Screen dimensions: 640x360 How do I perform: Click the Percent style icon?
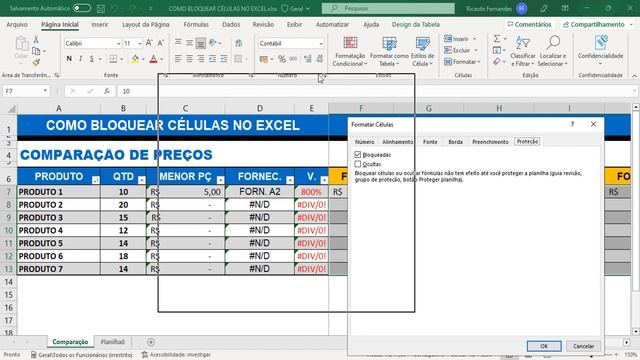(282, 59)
